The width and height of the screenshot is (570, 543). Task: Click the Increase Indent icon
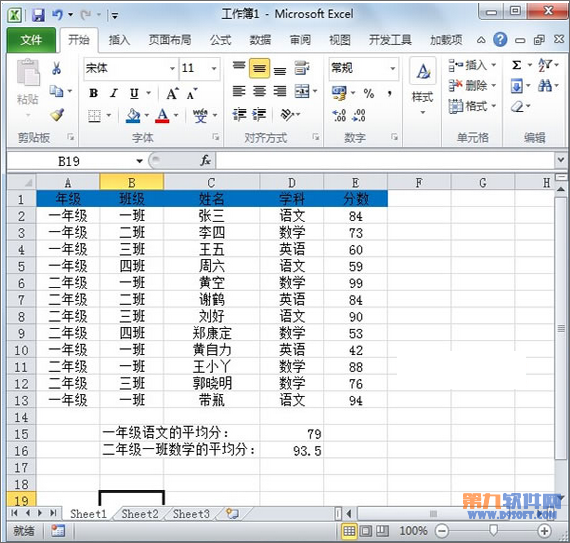pyautogui.click(x=259, y=114)
